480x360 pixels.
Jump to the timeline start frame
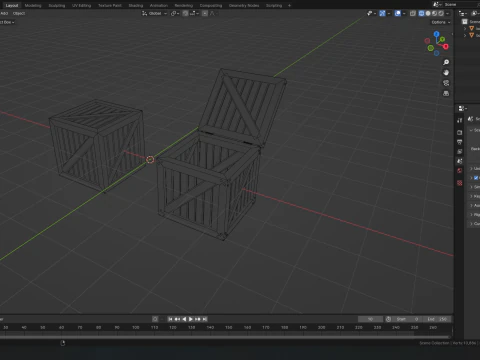[170, 319]
